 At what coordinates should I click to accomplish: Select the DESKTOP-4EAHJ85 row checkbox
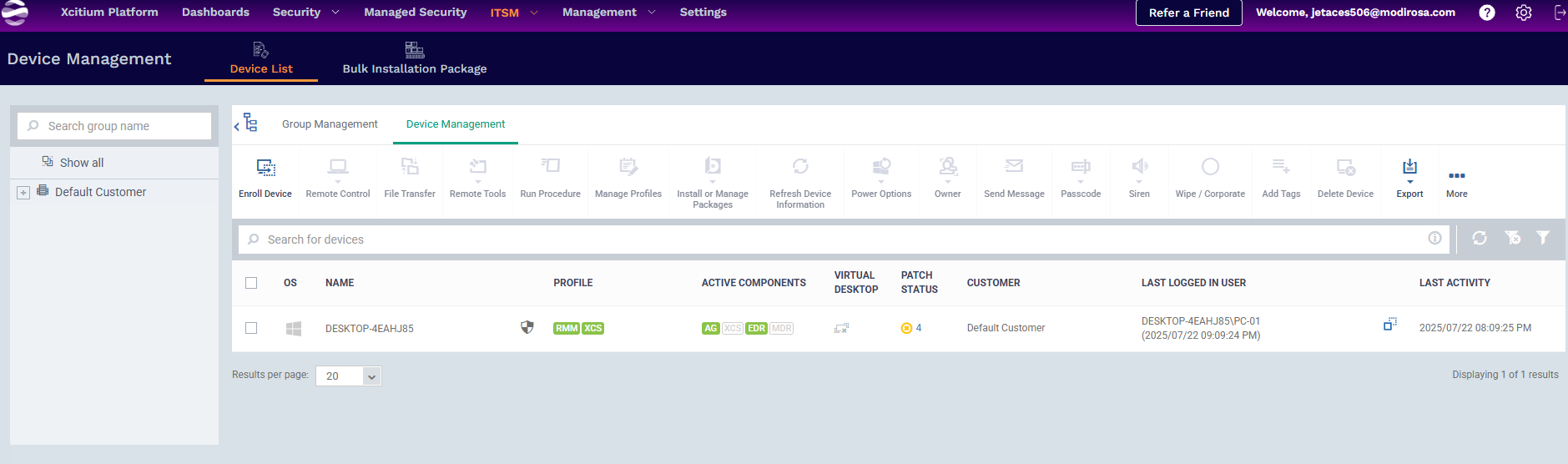[x=251, y=328]
